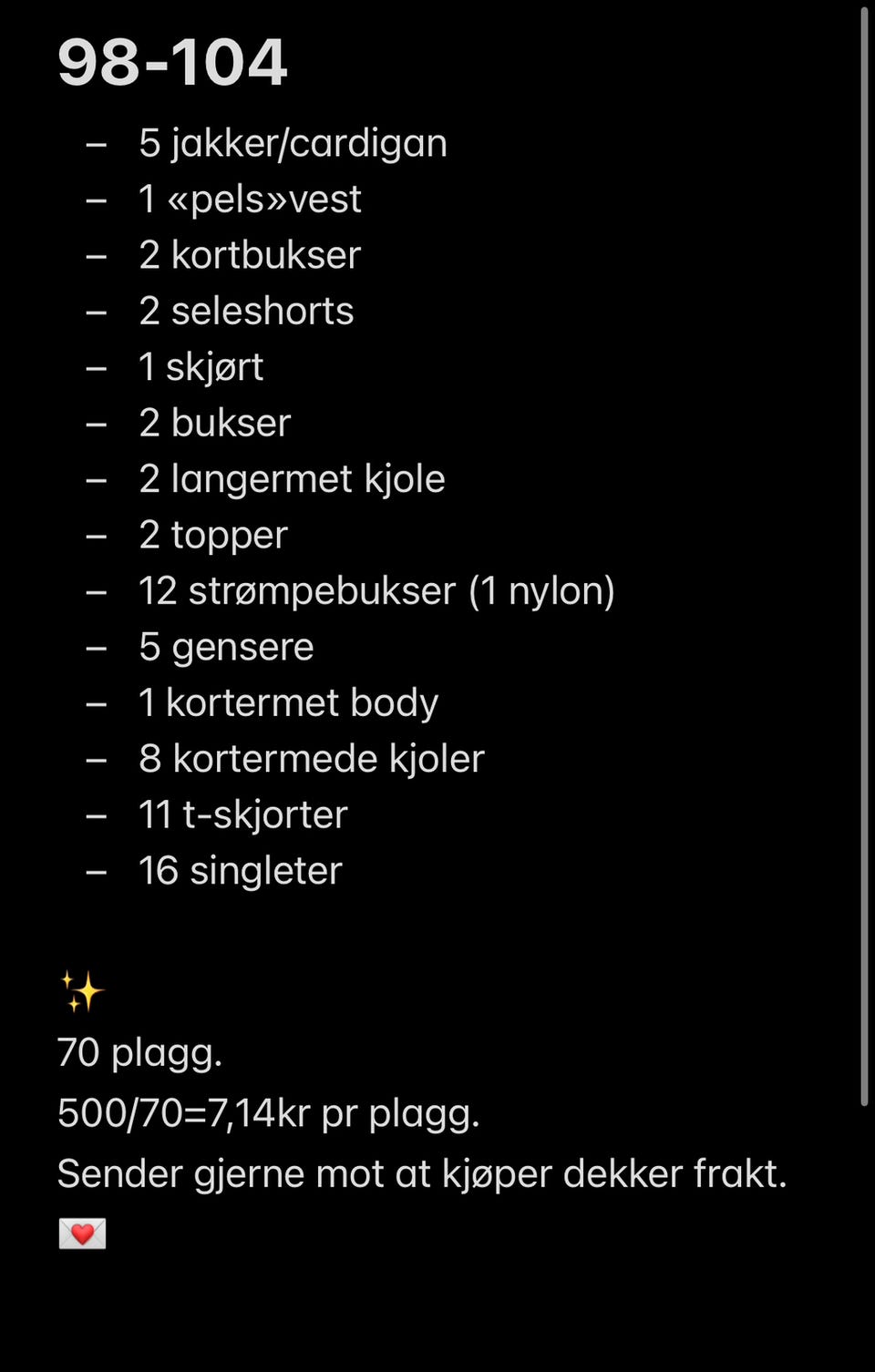Click '8 kortermede kjoler' line

311,759
